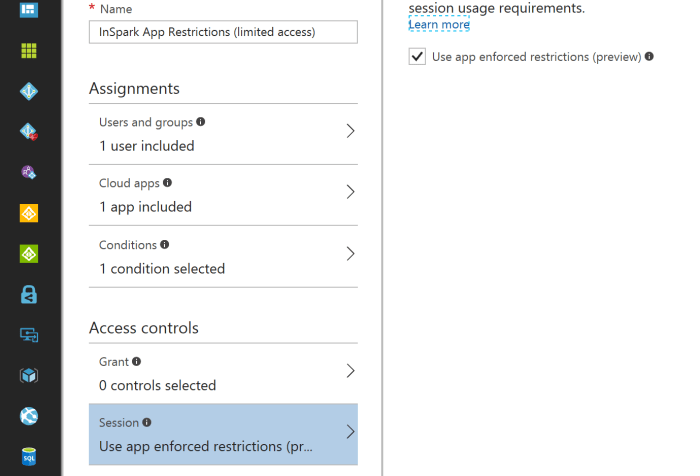The image size is (700, 476).
Task: Select the Session access control row
Action: 223,434
